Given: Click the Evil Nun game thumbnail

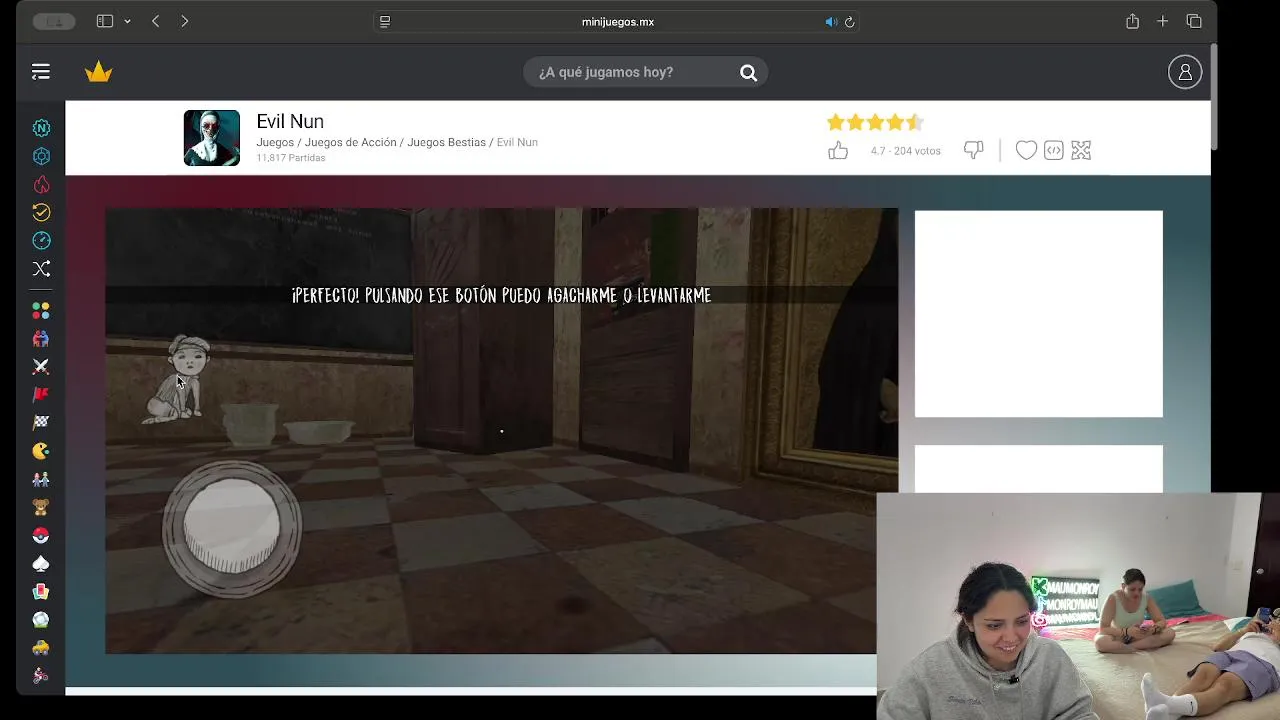Looking at the screenshot, I should point(212,138).
